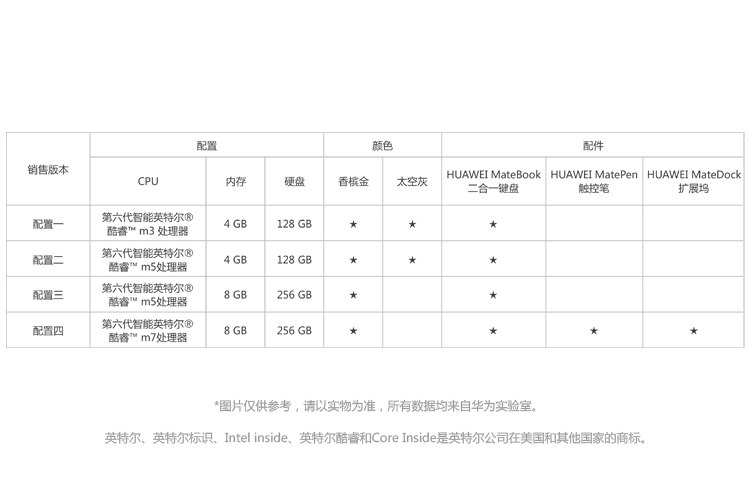Select the 内存 column header

(x=235, y=181)
